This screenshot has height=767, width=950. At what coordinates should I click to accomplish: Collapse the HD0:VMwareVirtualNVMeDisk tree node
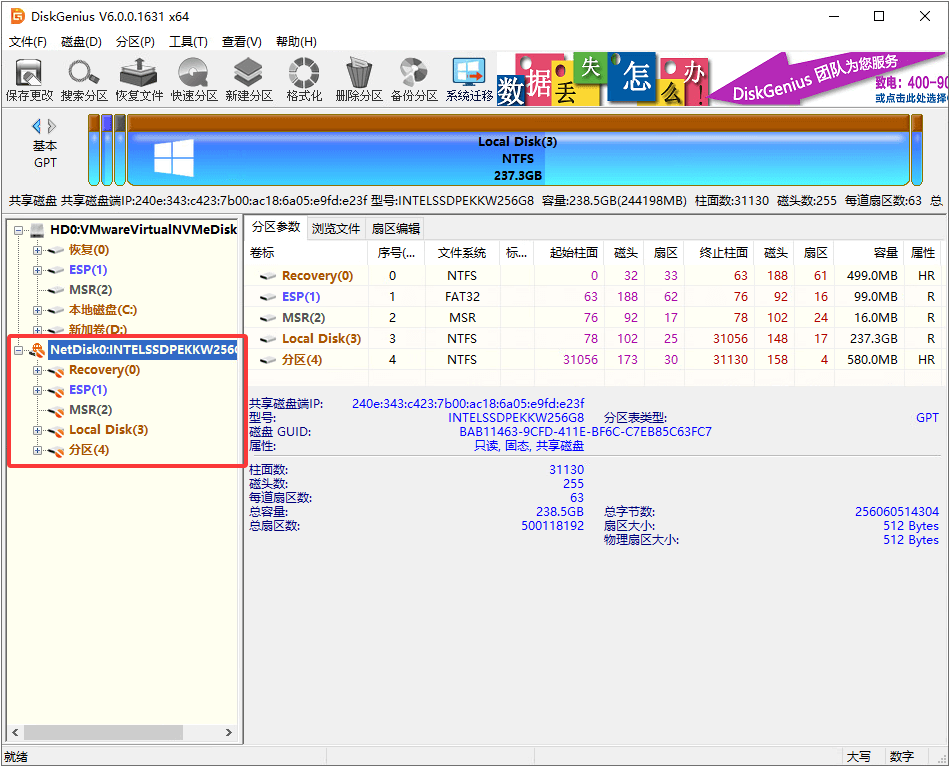pyautogui.click(x=19, y=230)
